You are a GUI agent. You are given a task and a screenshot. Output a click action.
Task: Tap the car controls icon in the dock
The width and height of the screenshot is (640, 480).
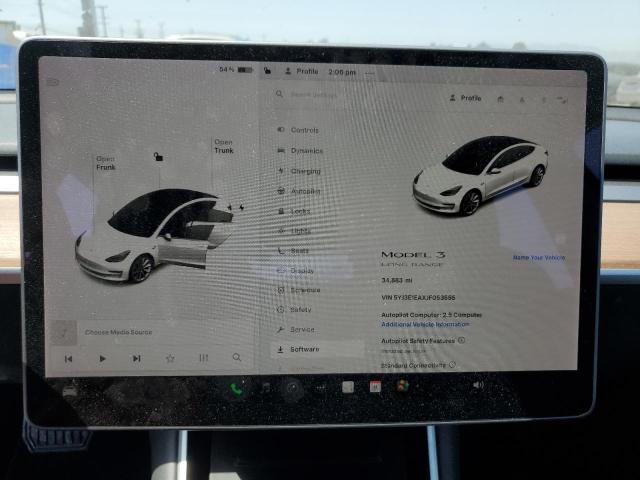click(70, 391)
